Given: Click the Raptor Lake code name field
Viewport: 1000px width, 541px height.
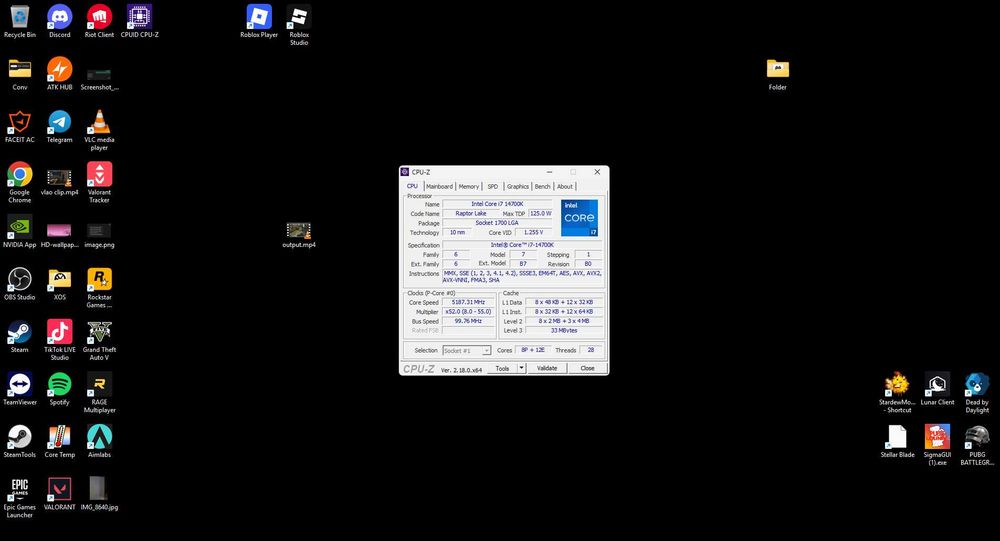Looking at the screenshot, I should [471, 214].
